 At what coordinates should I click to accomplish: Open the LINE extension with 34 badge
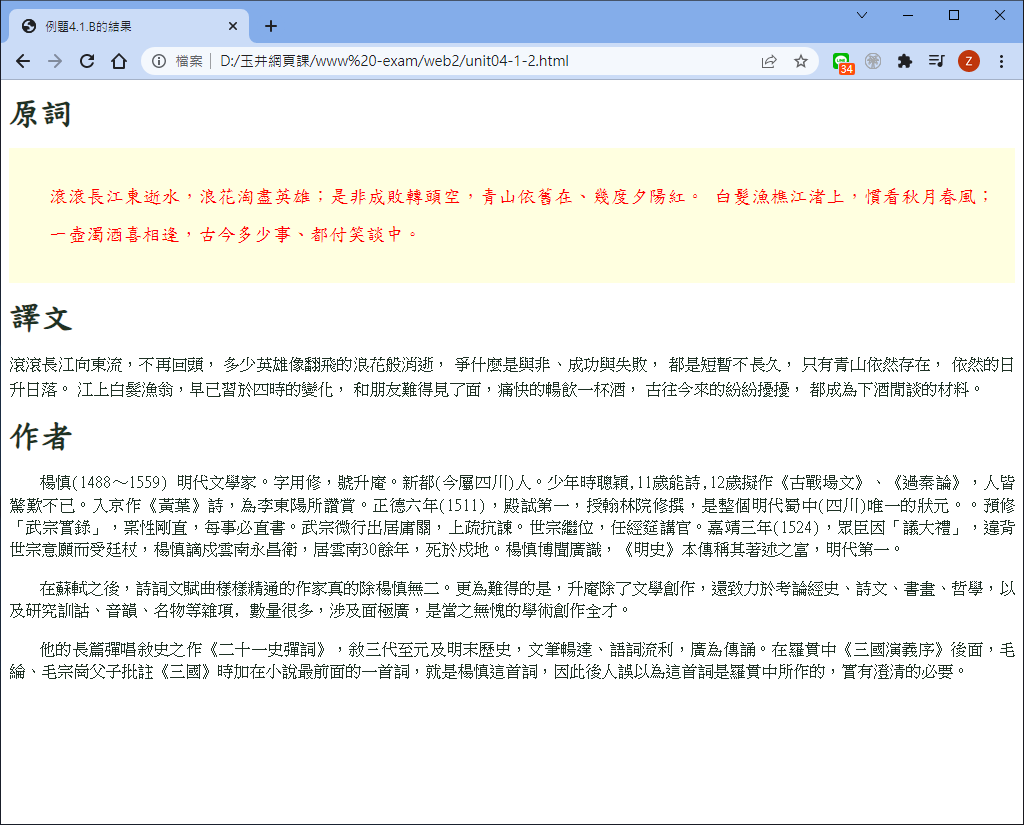[842, 62]
